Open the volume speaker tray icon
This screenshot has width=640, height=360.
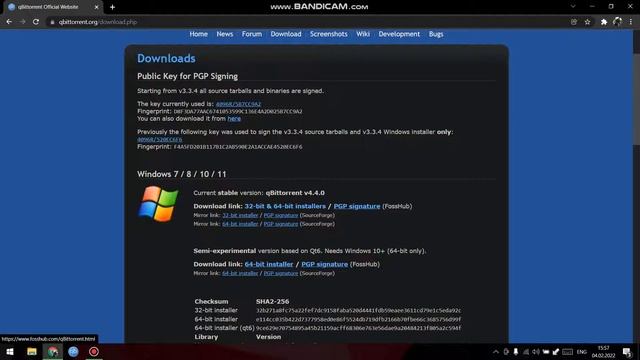tap(536, 352)
